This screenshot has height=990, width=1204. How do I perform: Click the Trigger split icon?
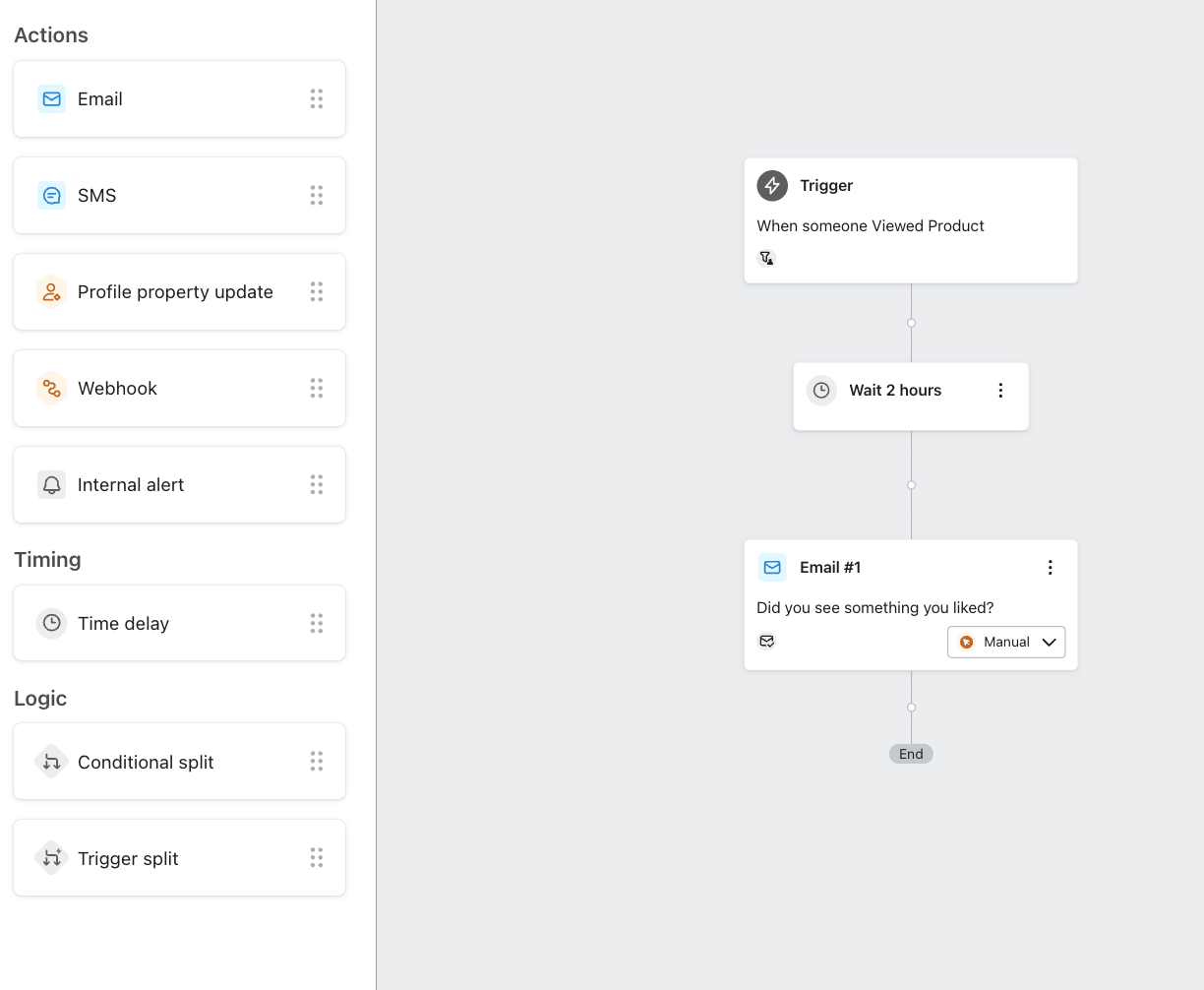tap(51, 858)
